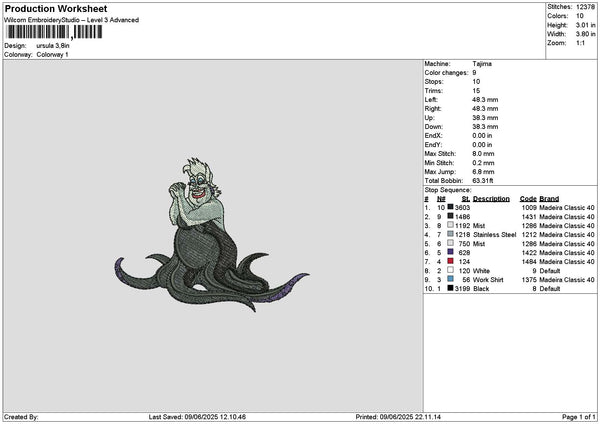The height and width of the screenshot is (424, 600).
Task: Click the Colors value '10' in header
Action: point(580,16)
